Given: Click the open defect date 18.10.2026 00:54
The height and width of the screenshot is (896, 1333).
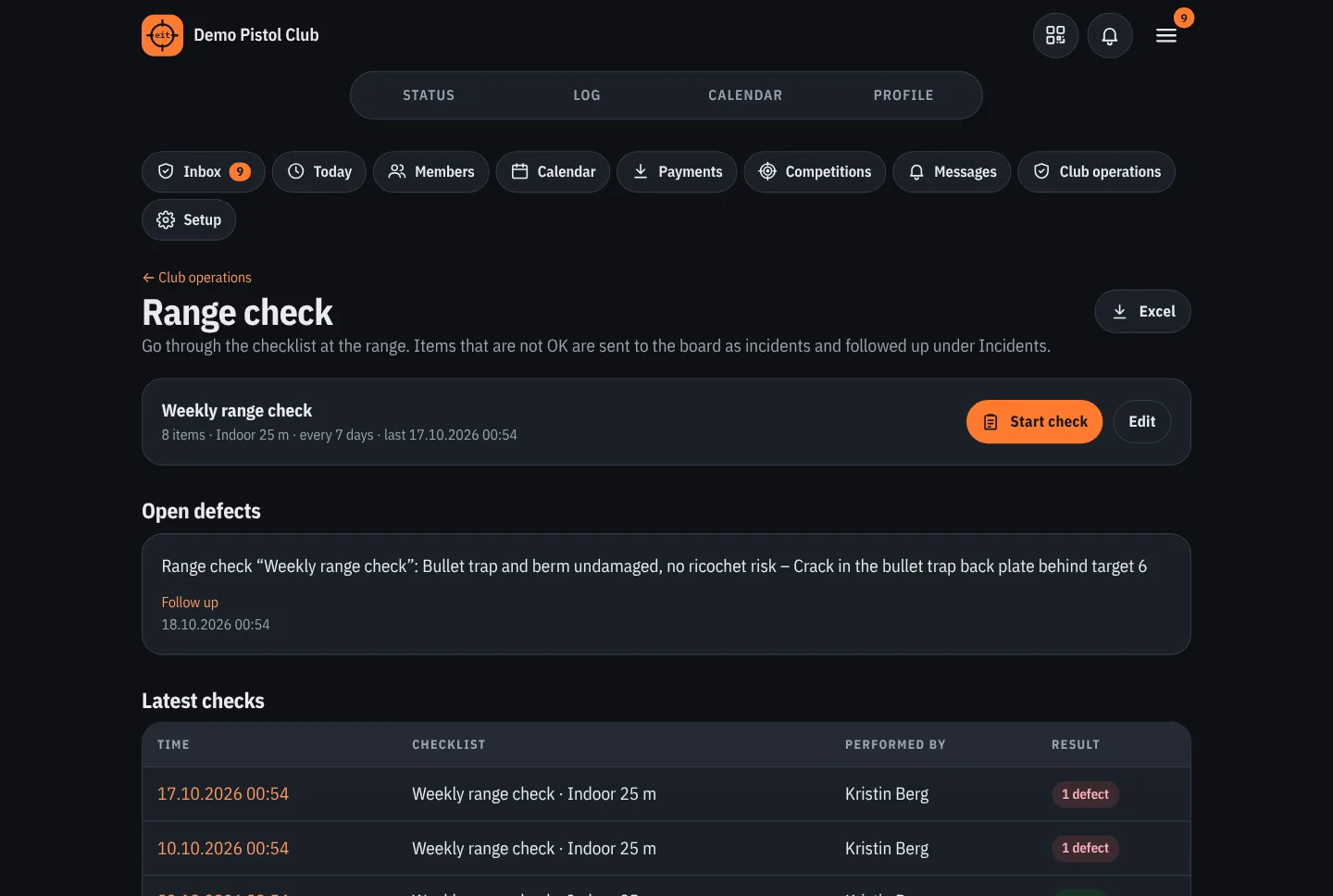Looking at the screenshot, I should [x=216, y=625].
